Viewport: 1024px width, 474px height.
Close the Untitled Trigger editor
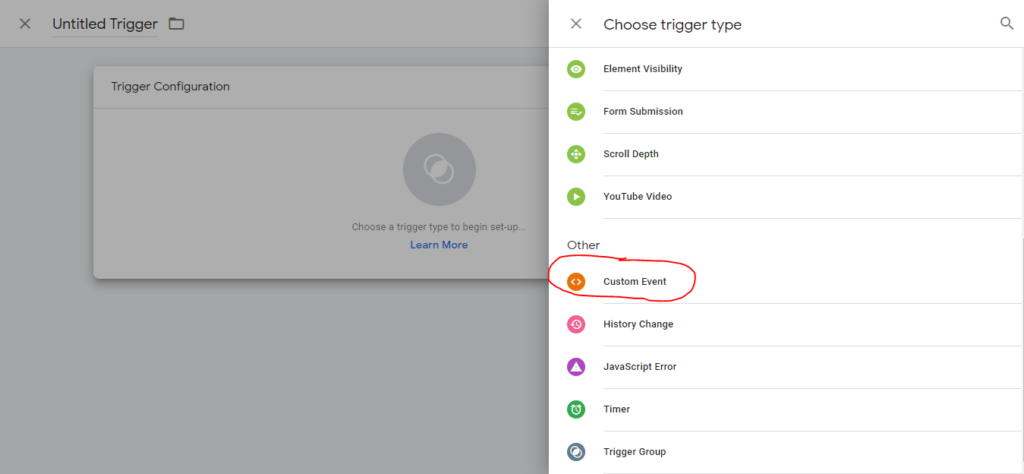coord(25,24)
